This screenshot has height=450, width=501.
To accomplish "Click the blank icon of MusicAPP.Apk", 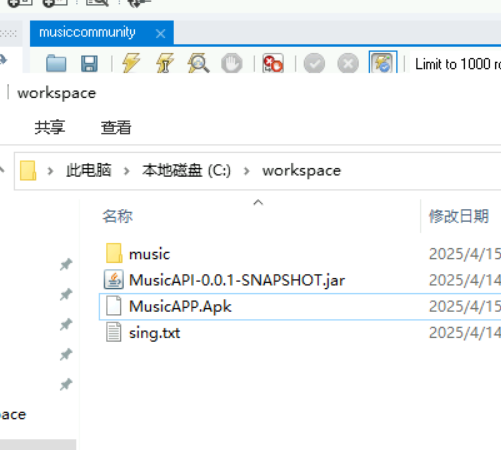I will click(x=114, y=306).
